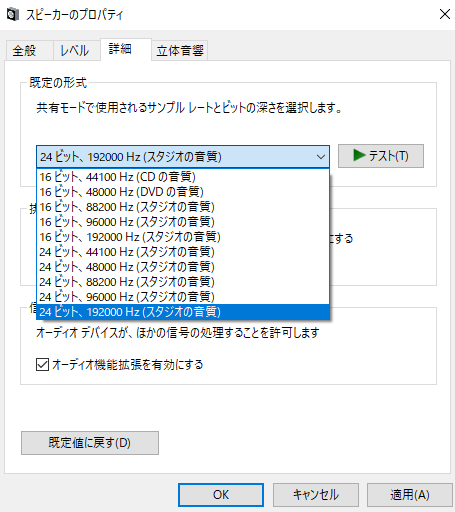Pick 16 ビット、192000 Hz option

(183, 237)
